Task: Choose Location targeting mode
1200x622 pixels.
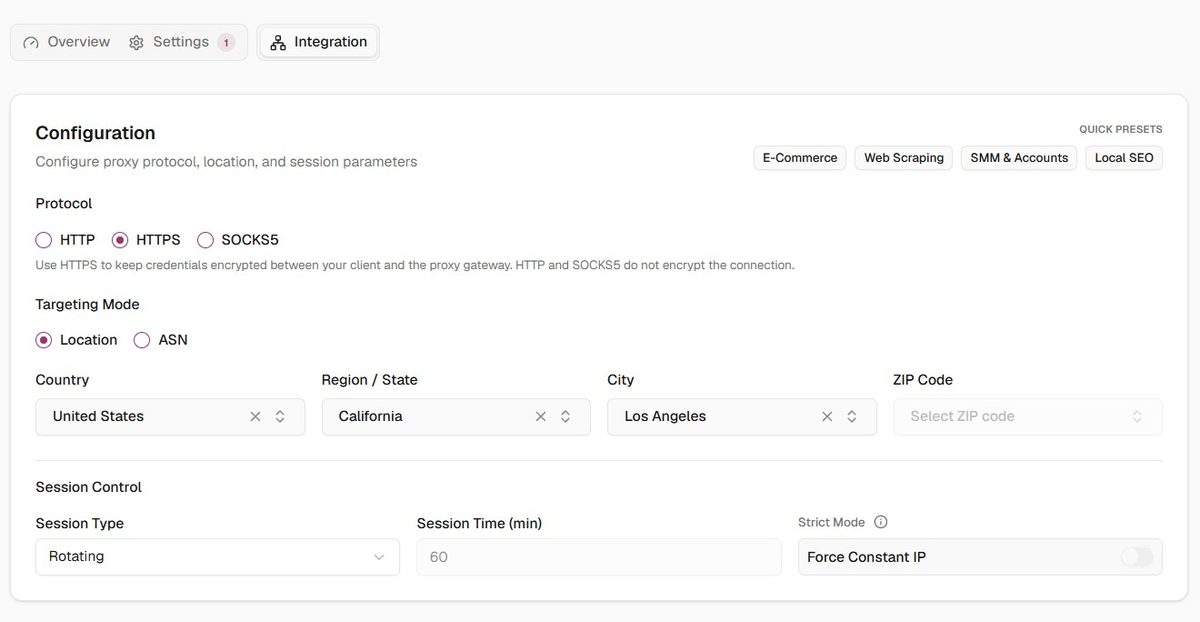Action: pyautogui.click(x=44, y=340)
